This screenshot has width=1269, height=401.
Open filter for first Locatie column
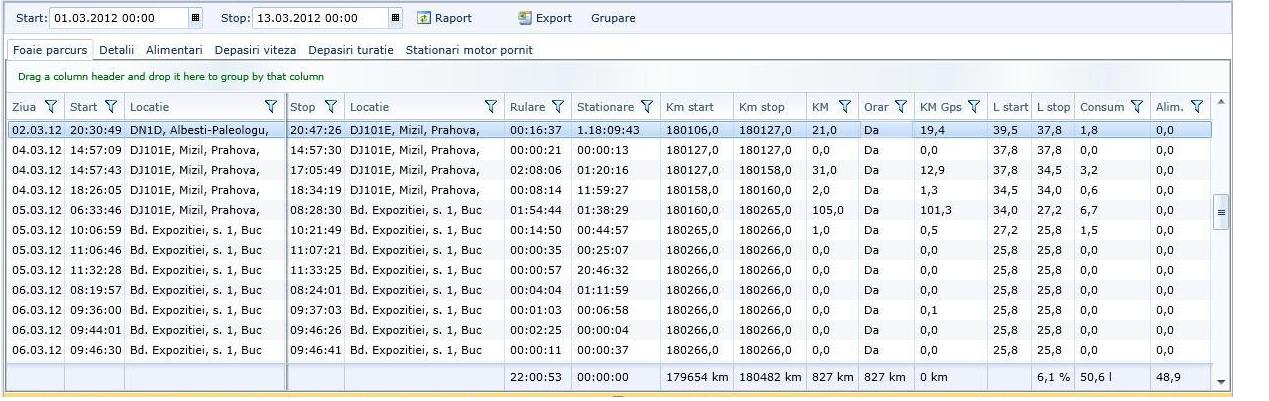(x=271, y=107)
